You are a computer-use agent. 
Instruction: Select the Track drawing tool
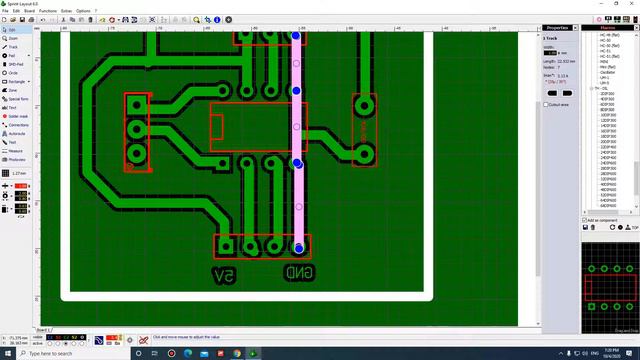16,47
